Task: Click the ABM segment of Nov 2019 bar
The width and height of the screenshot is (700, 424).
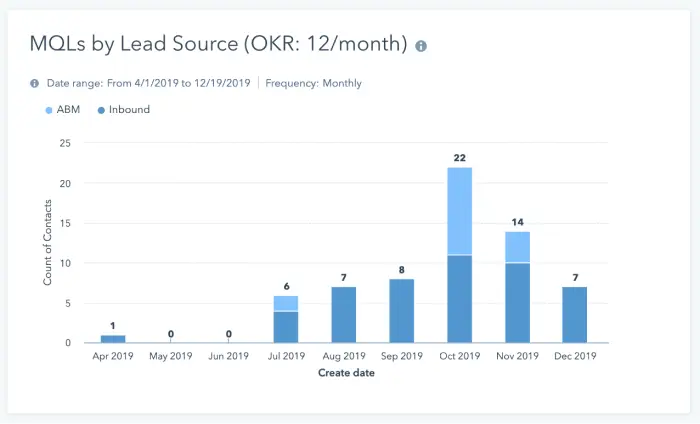Action: tap(517, 247)
